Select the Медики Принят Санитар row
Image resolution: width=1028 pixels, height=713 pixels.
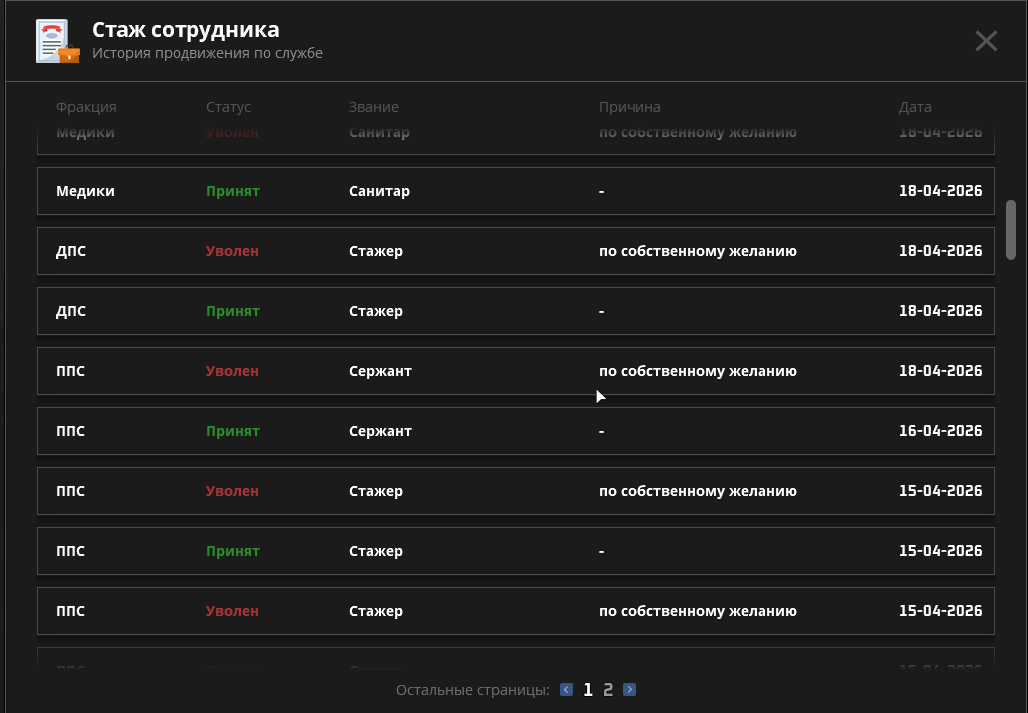click(x=515, y=191)
